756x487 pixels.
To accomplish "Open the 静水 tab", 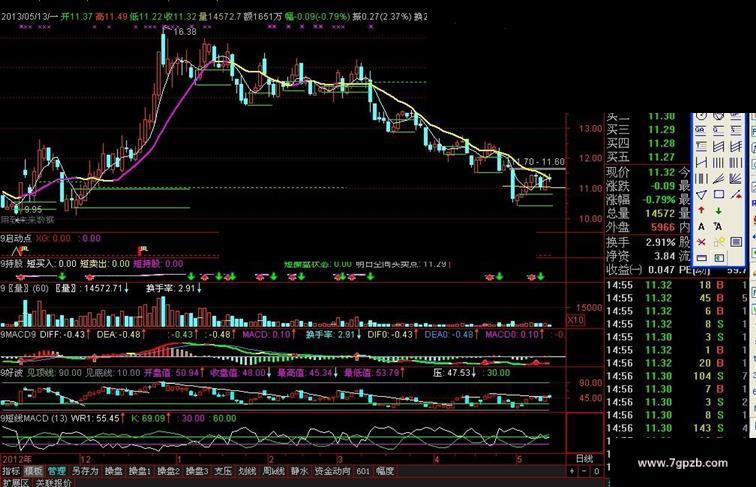I will point(299,471).
